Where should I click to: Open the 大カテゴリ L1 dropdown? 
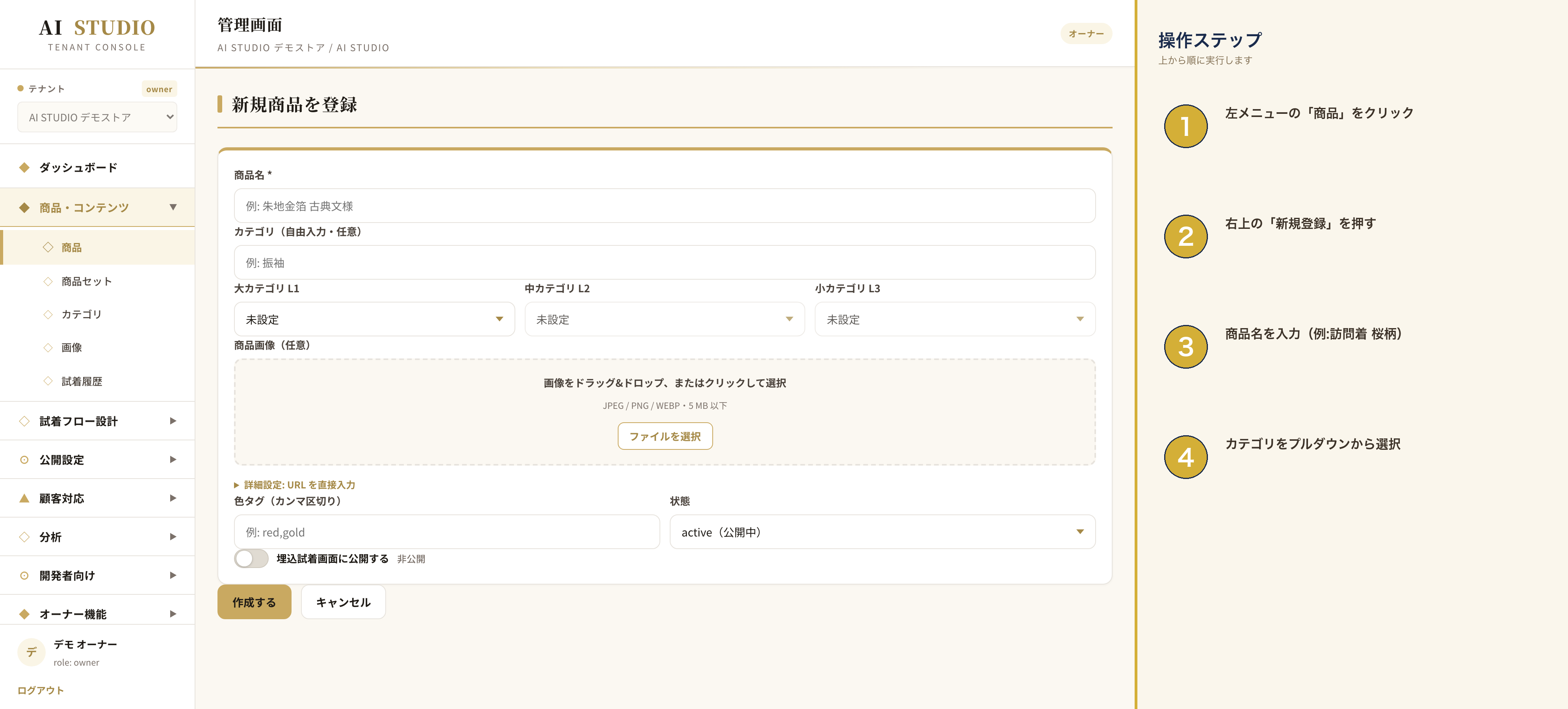tap(374, 319)
